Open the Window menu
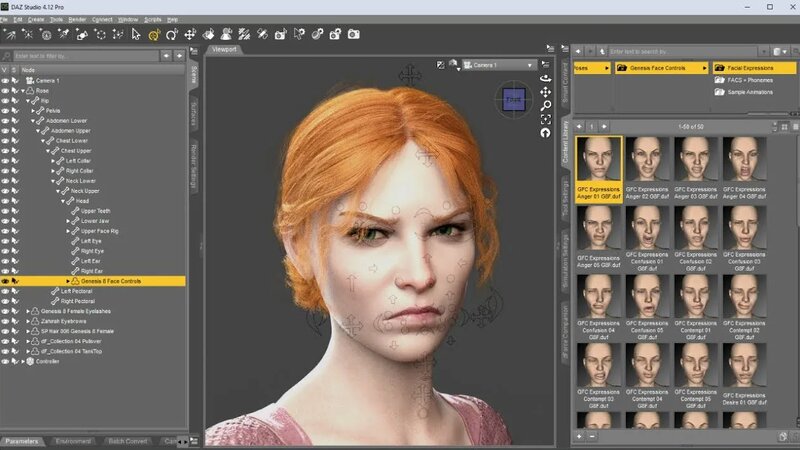800x450 pixels. [x=128, y=19]
